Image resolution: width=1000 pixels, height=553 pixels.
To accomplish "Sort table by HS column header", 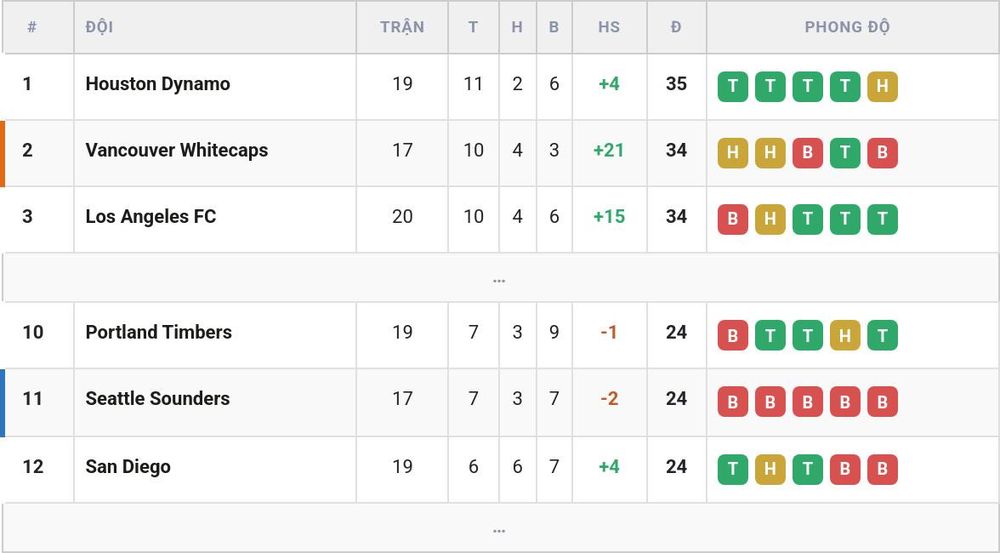I will tap(608, 27).
